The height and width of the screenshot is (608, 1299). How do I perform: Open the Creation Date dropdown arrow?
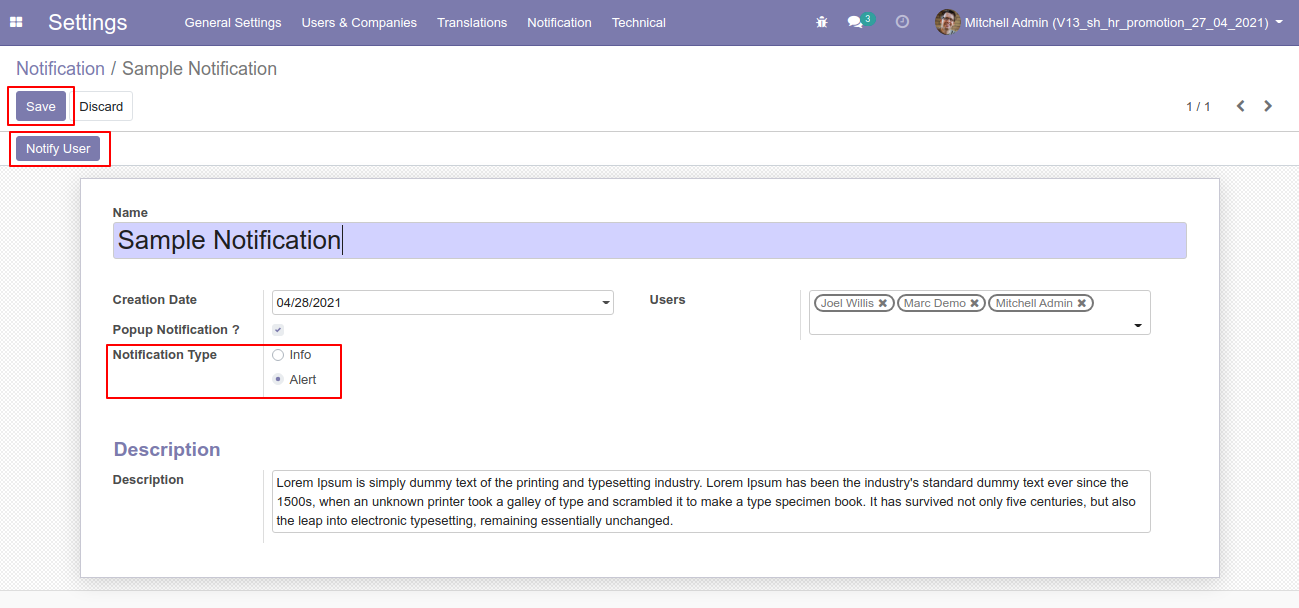click(606, 303)
